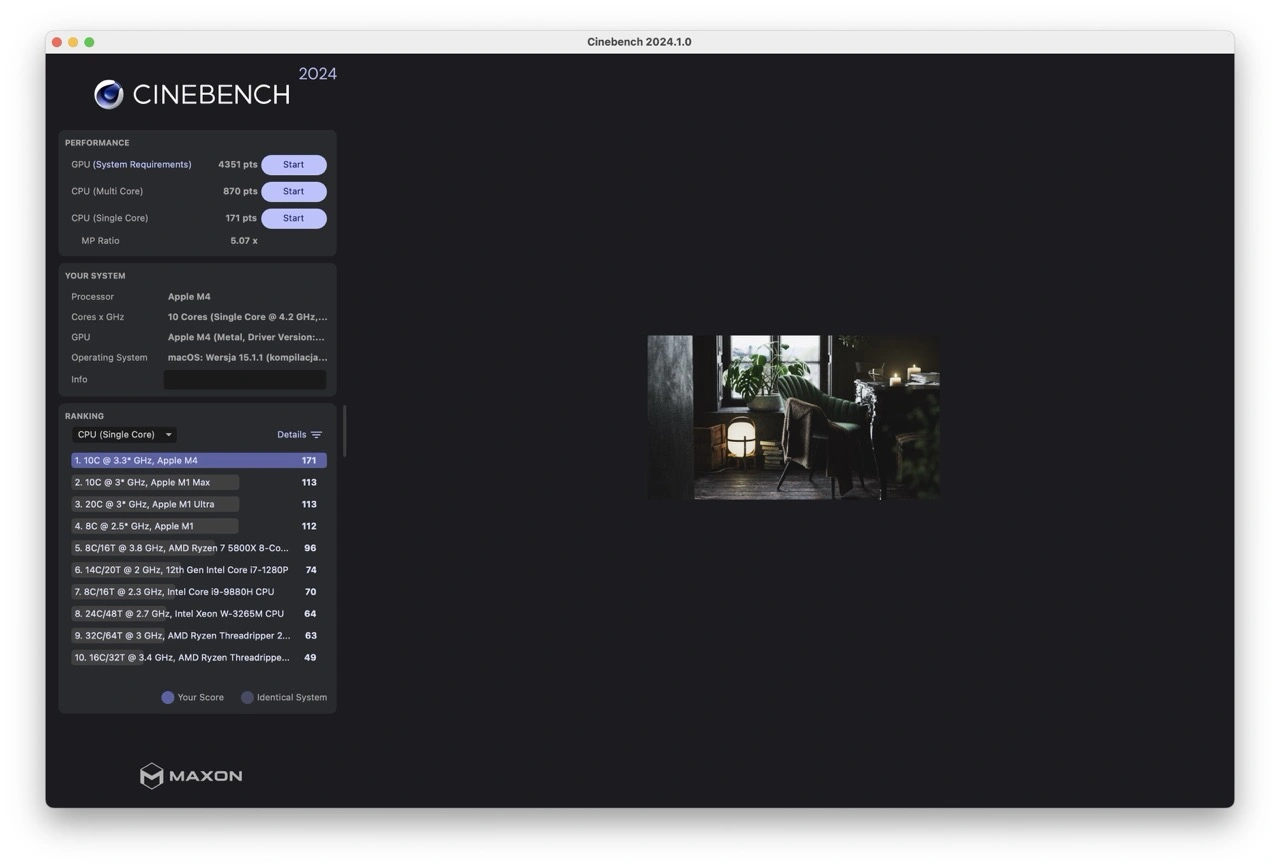Viewport: 1280px width, 868px height.
Task: Select AMD Ryzen 7 5800X ranking row
Action: [199, 548]
